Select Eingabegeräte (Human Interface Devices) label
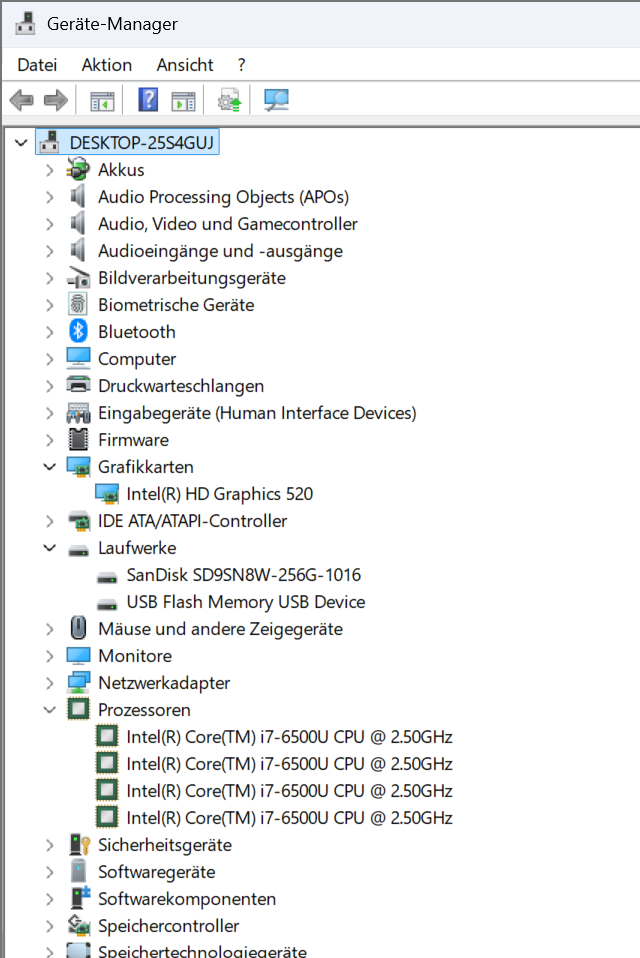This screenshot has width=640, height=958. pos(257,413)
